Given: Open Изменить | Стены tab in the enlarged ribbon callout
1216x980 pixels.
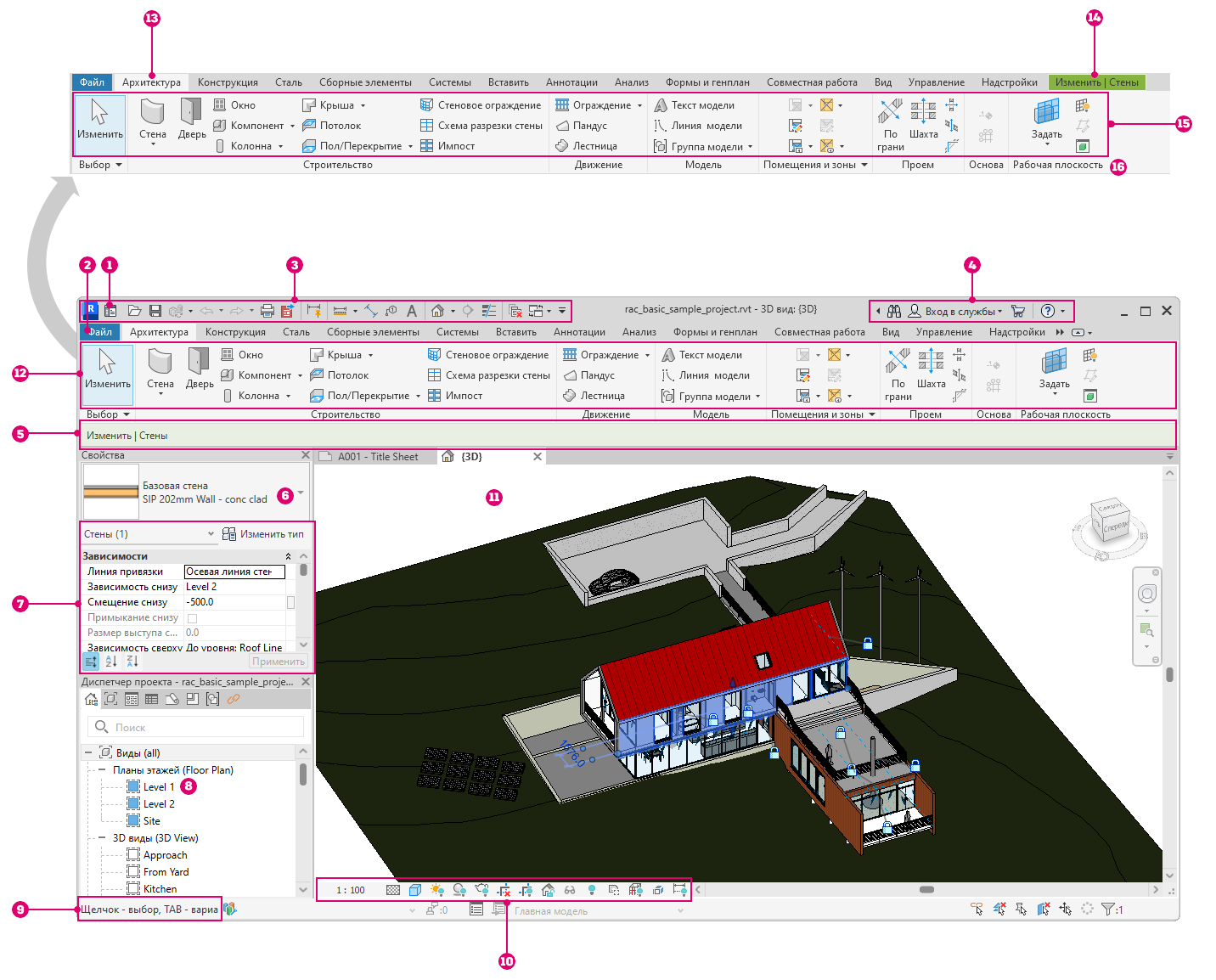Looking at the screenshot, I should (x=1096, y=82).
